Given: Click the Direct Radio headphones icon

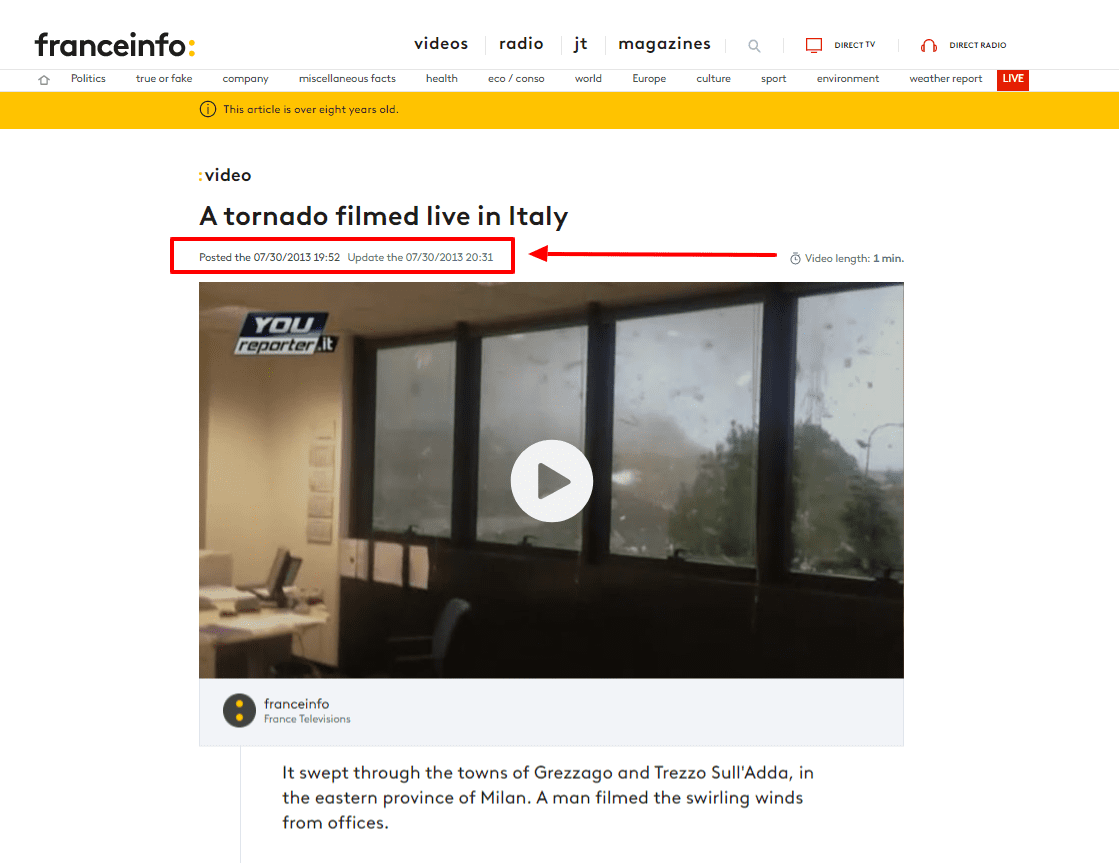Looking at the screenshot, I should (928, 46).
